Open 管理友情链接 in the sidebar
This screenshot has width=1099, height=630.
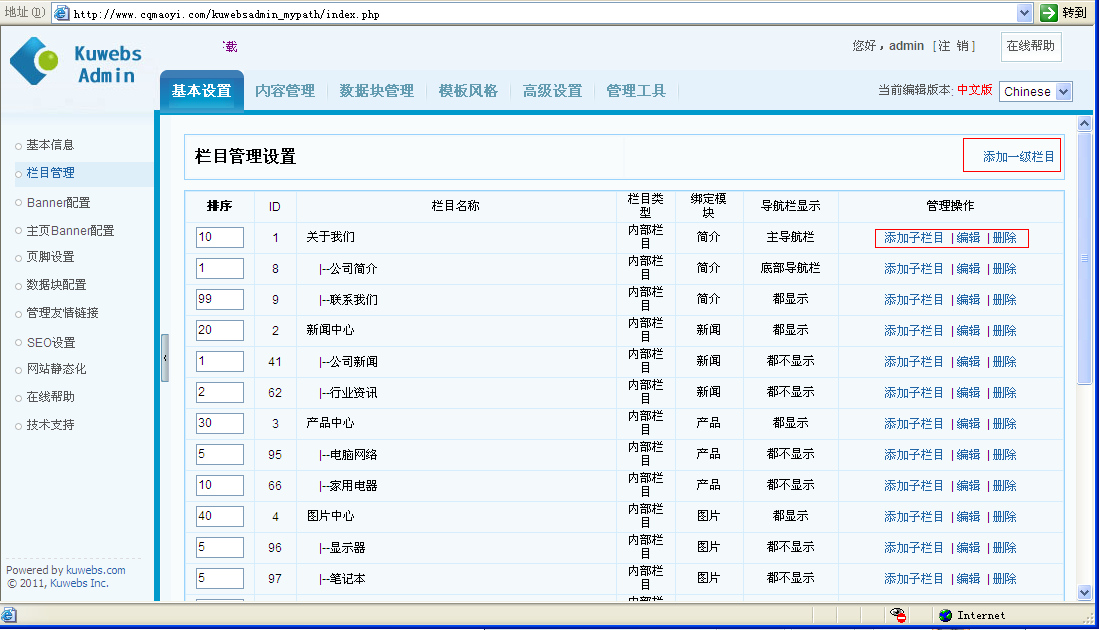coord(62,313)
